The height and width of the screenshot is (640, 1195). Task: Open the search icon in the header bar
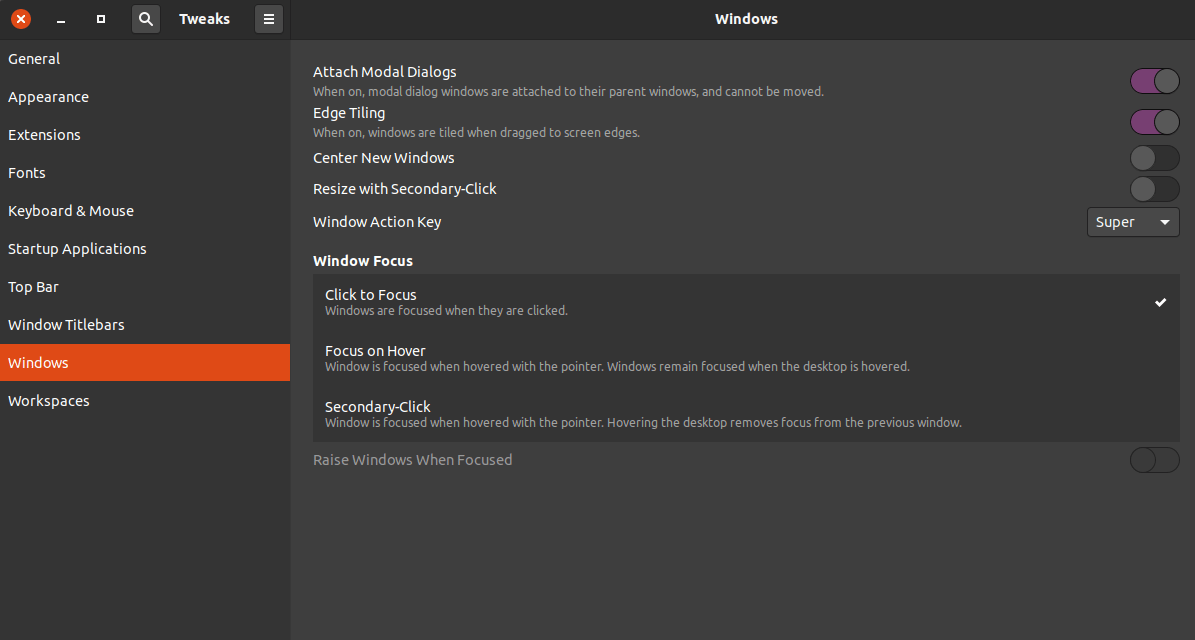145,18
